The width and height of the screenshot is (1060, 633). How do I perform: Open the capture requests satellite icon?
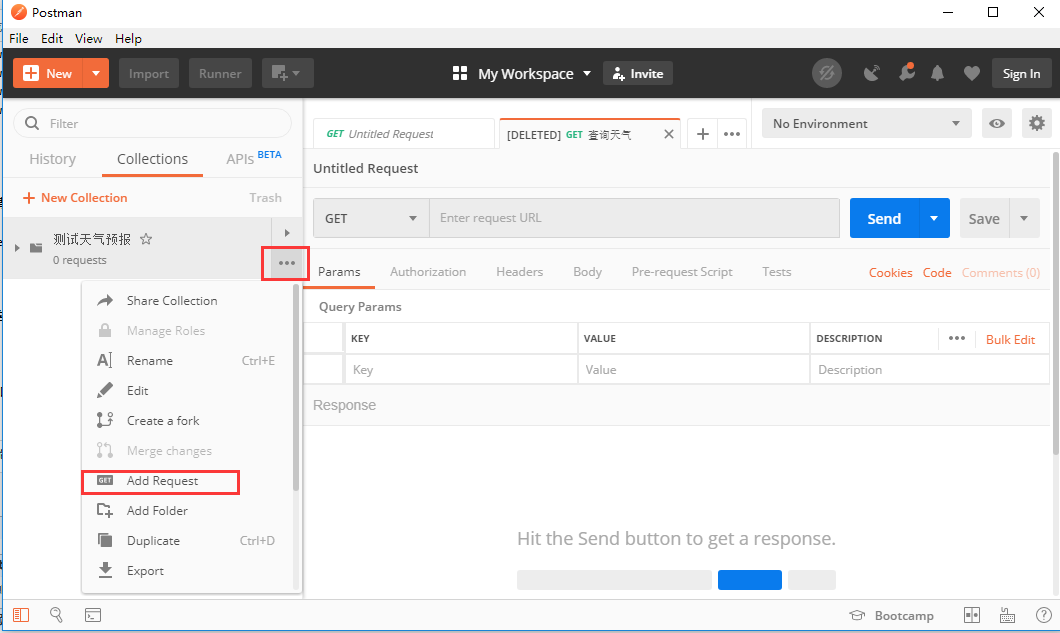coord(871,73)
